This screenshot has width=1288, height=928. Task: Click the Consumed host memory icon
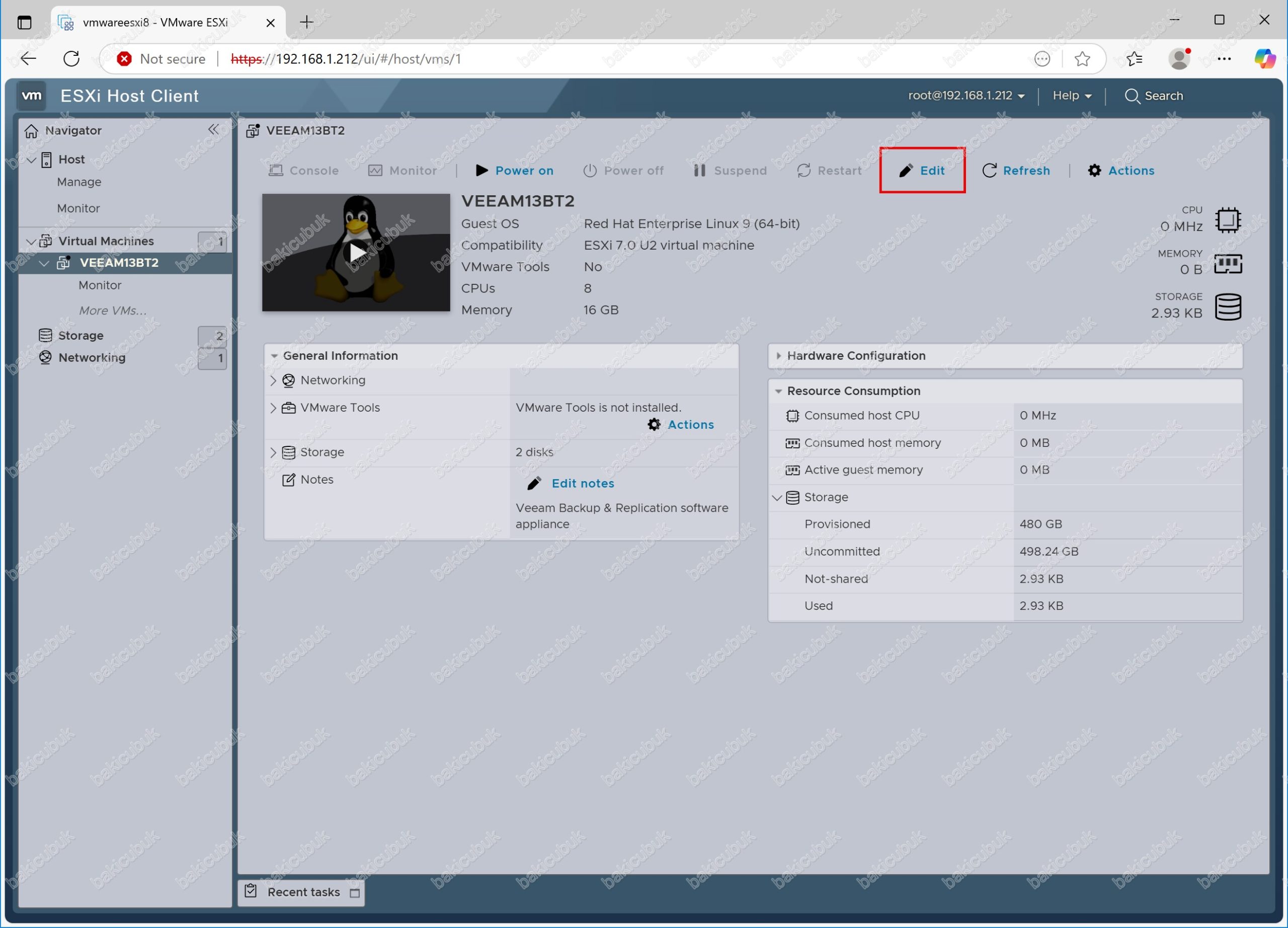[x=792, y=443]
